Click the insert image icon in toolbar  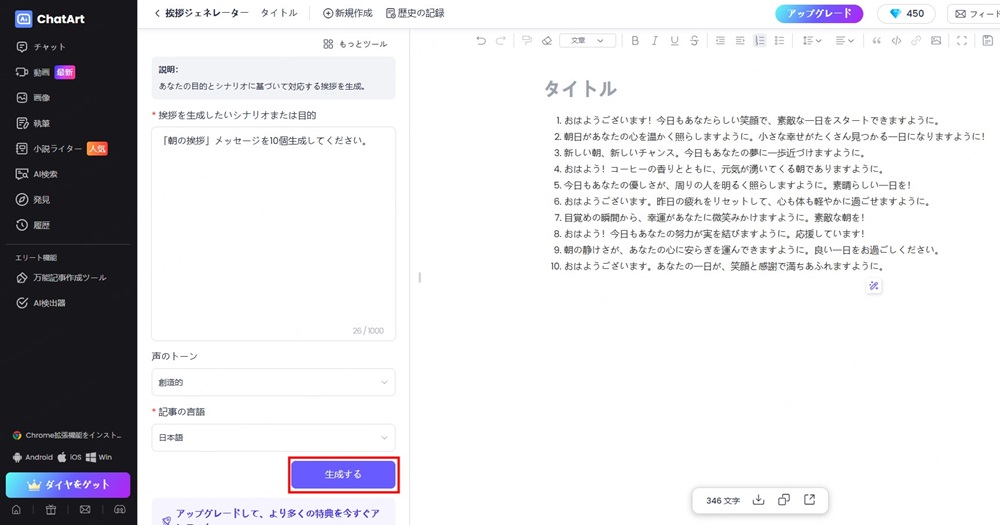[x=935, y=41]
